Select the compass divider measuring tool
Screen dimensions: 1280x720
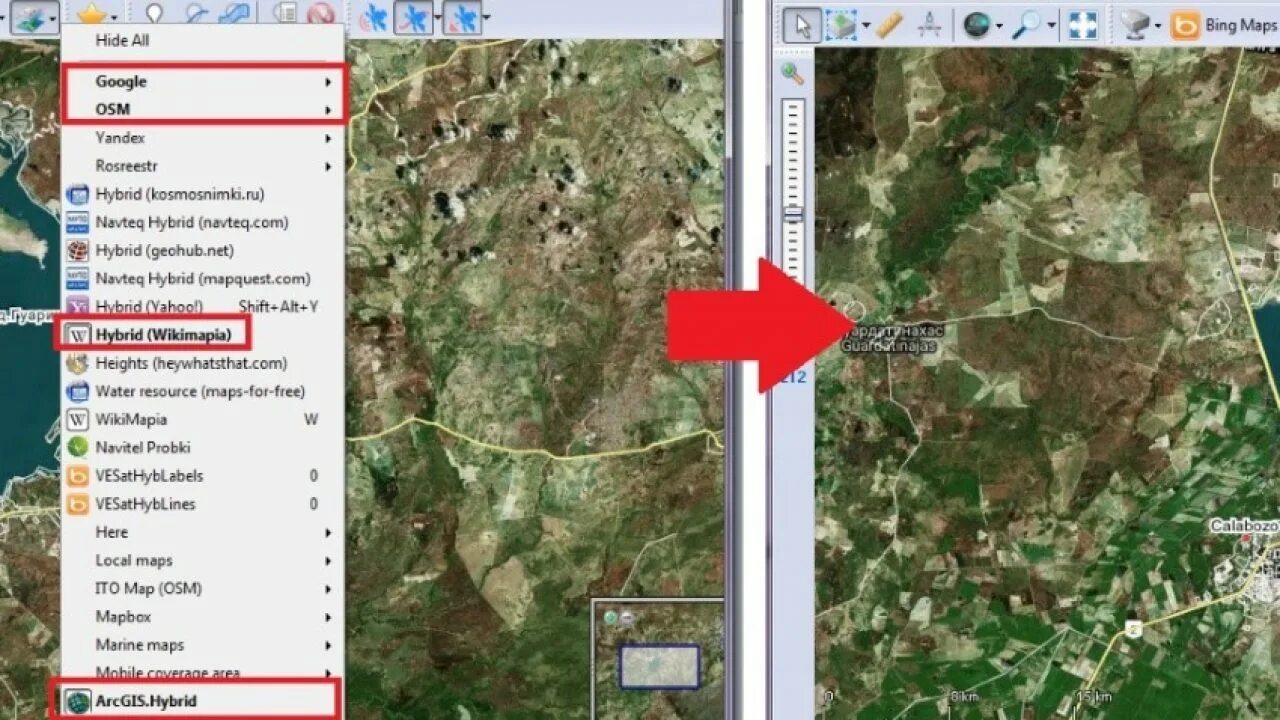[930, 25]
